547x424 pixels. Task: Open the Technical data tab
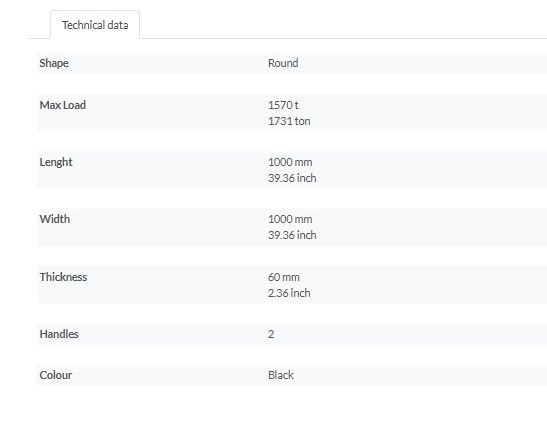[95, 25]
